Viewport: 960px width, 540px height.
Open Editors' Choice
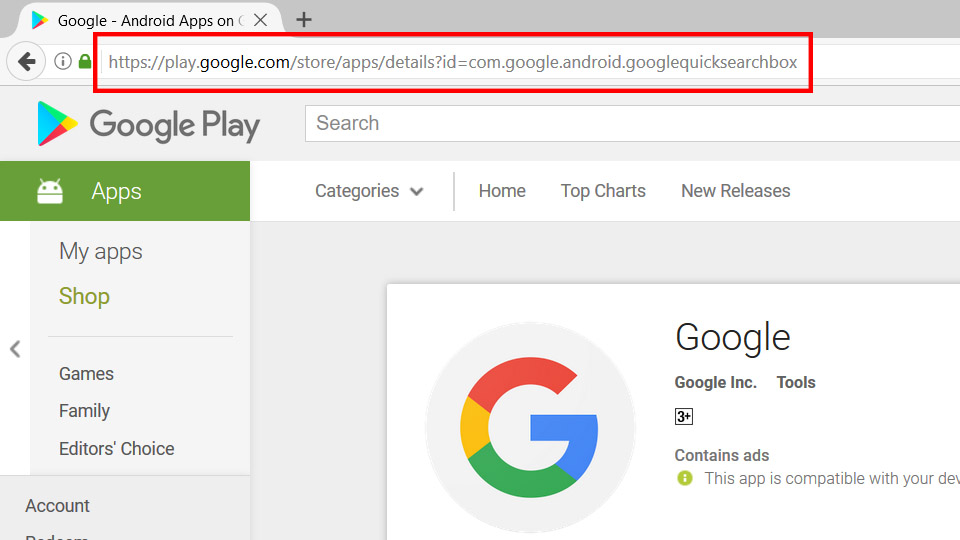pos(116,449)
